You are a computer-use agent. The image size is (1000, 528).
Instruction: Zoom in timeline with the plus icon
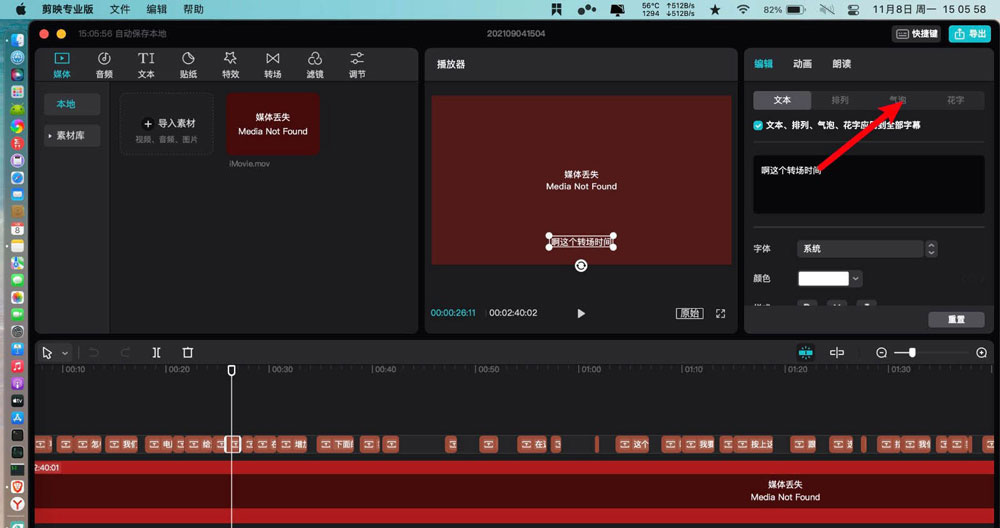(982, 353)
